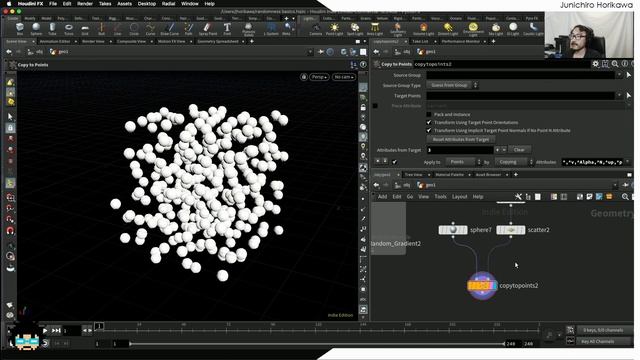
Task: Open Apply to Points dropdown
Action: (463, 162)
